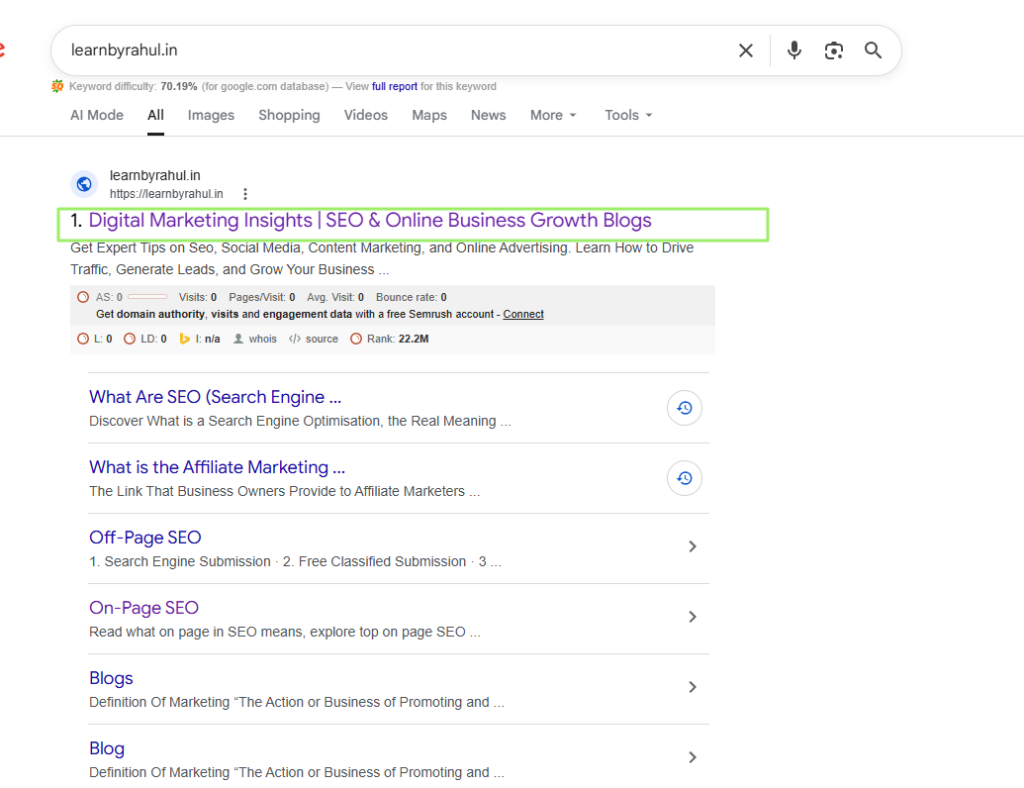
Task: Open history icon beside Affiliate Marketing result
Action: pos(684,478)
